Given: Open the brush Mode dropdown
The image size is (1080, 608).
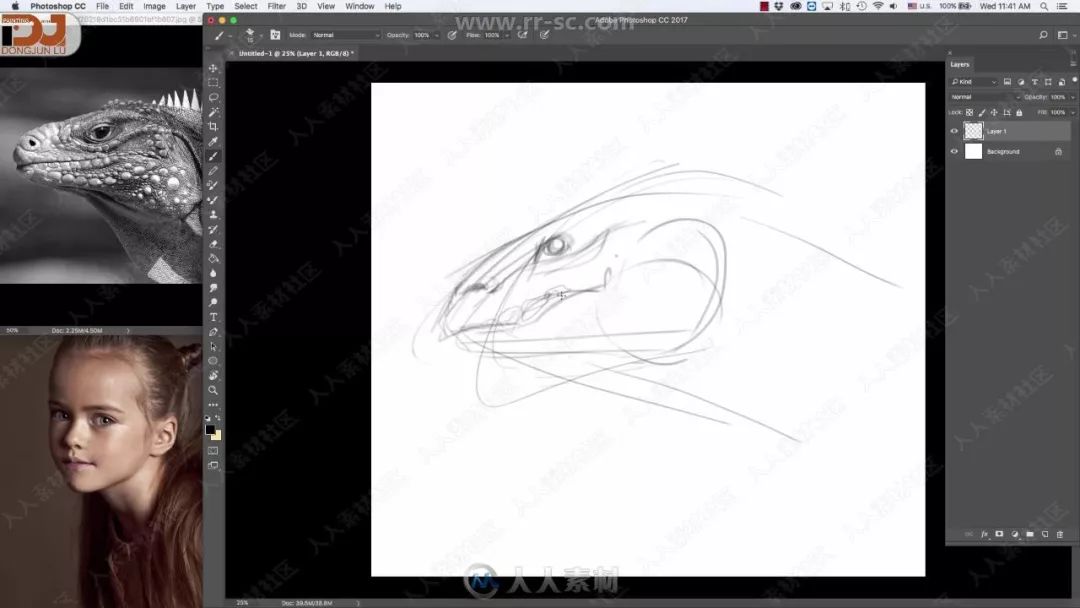Looking at the screenshot, I should (x=346, y=35).
